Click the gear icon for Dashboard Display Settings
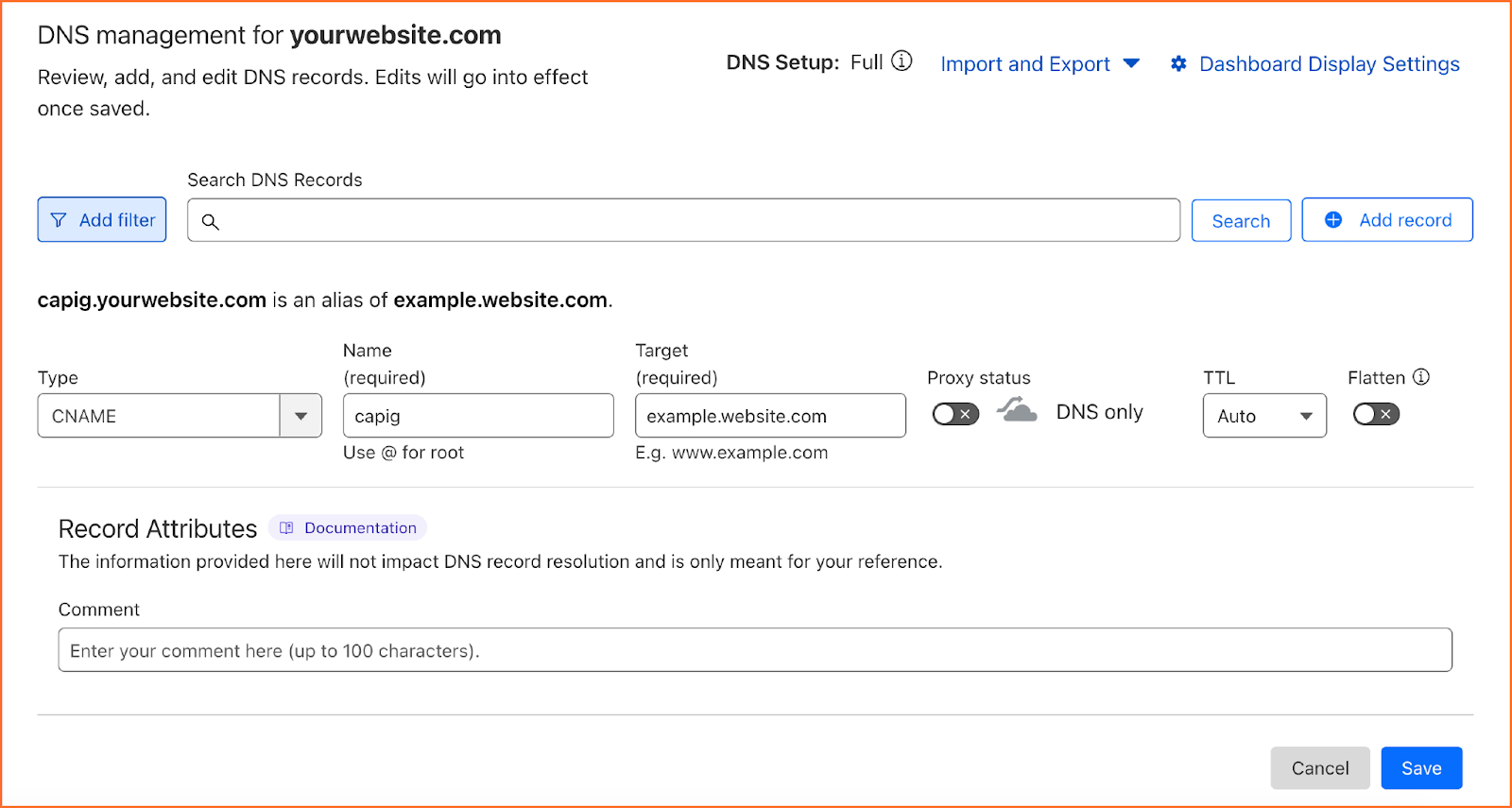The height and width of the screenshot is (808, 1512). pos(1178,63)
